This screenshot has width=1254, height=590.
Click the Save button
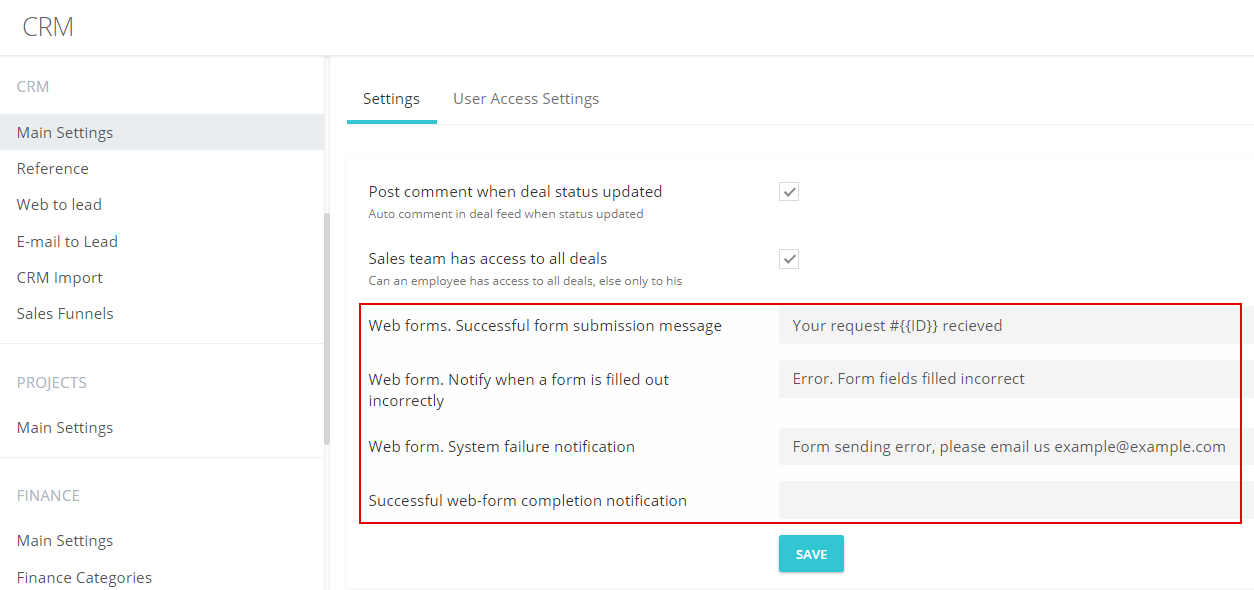coord(811,554)
